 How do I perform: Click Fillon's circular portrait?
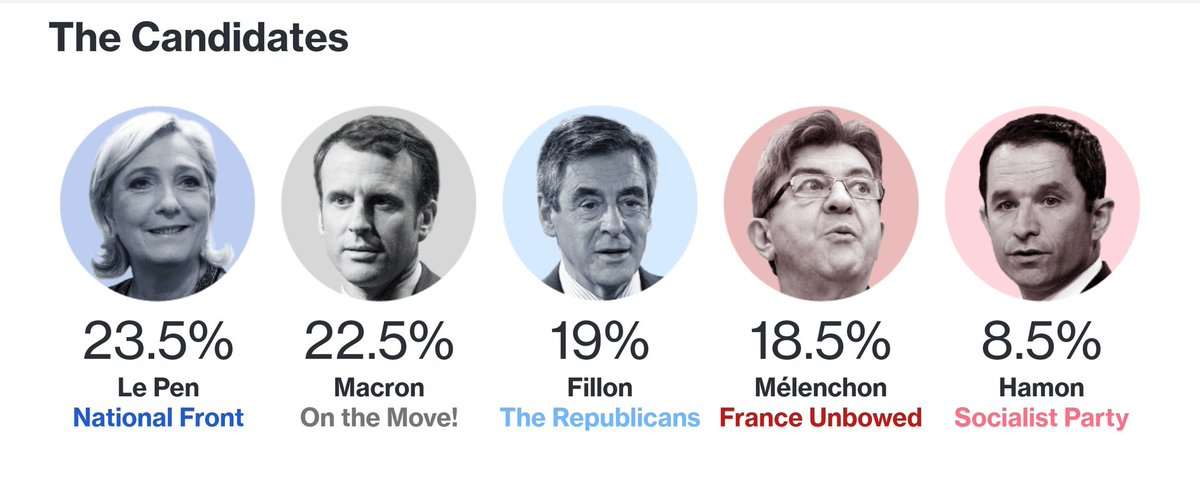[600, 204]
